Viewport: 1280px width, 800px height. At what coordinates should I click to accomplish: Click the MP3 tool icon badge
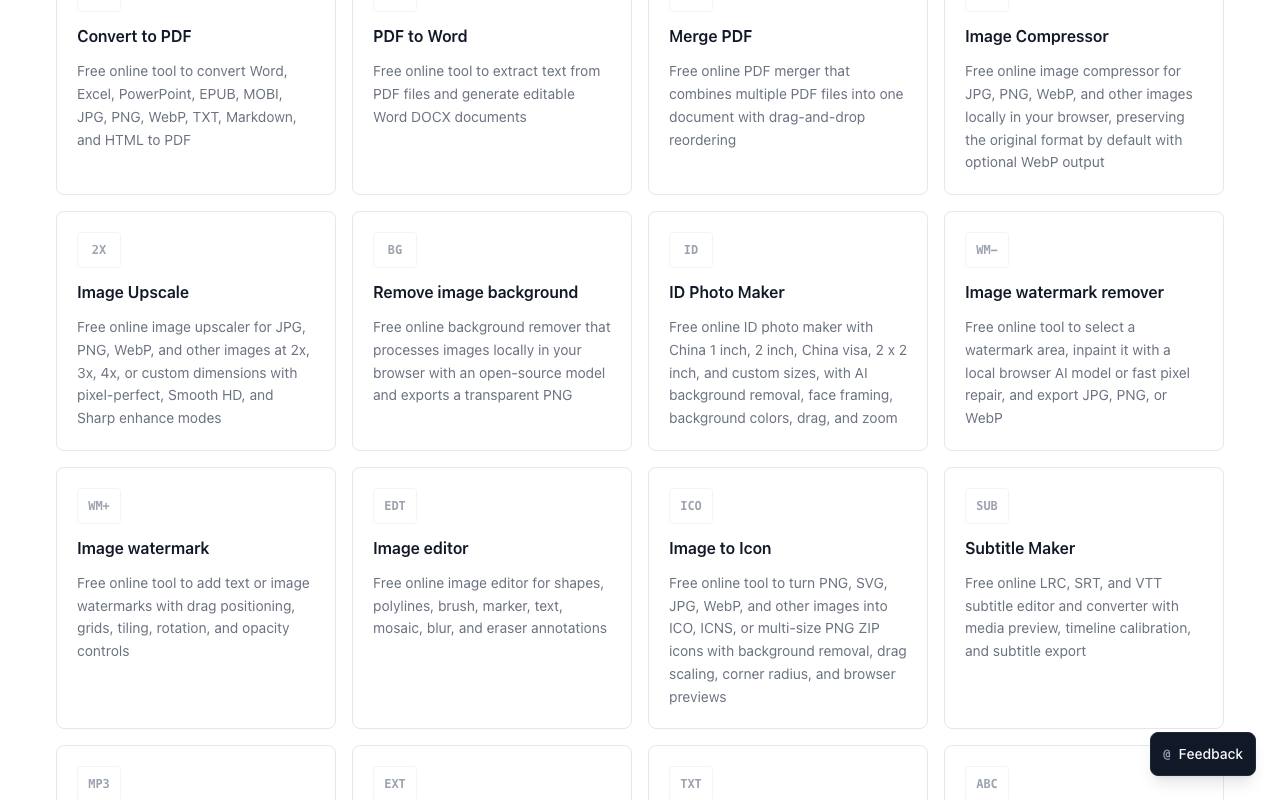(99, 783)
